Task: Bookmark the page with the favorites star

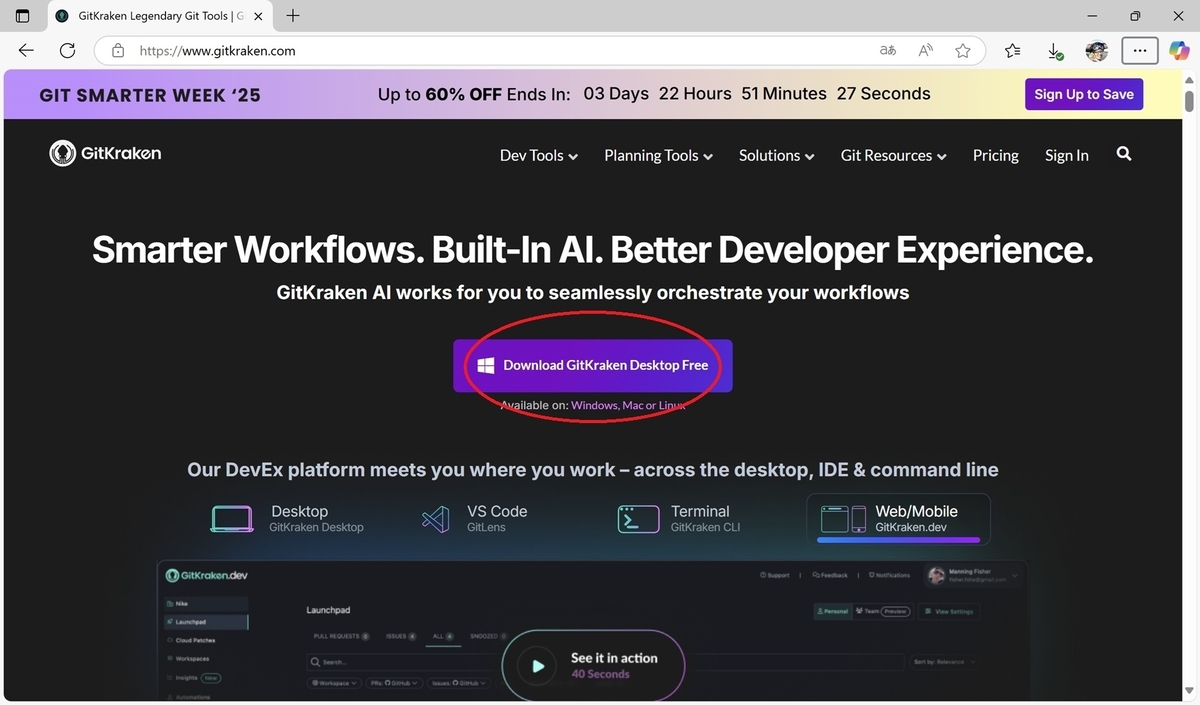Action: point(962,50)
